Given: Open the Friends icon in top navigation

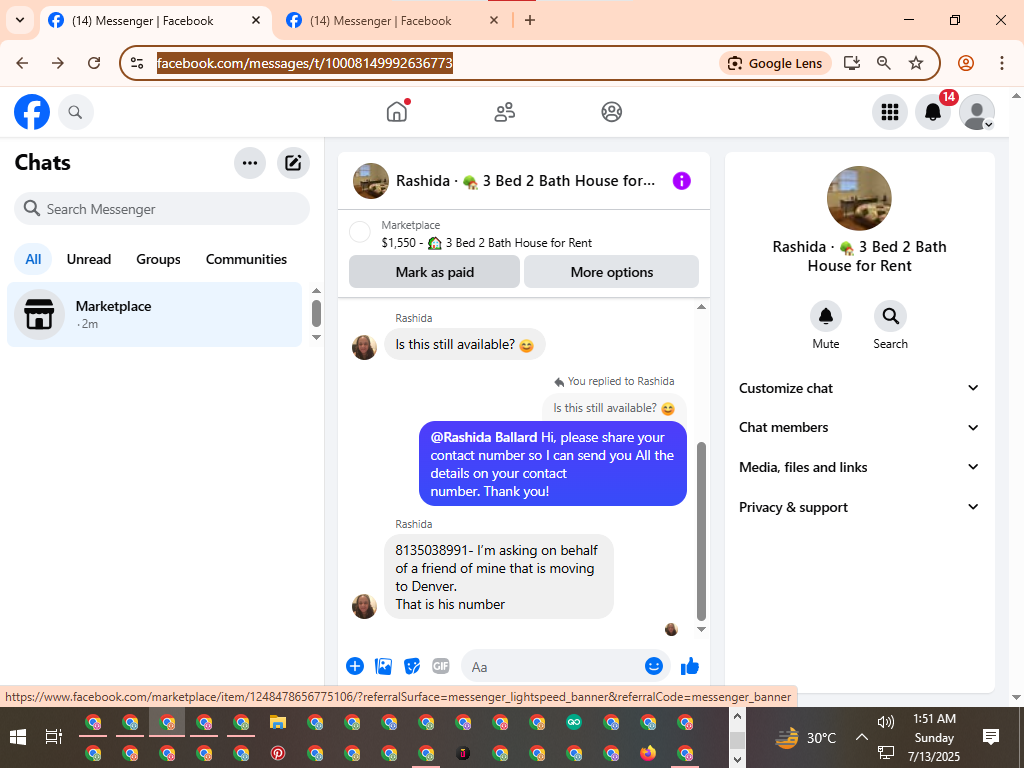Looking at the screenshot, I should [504, 112].
